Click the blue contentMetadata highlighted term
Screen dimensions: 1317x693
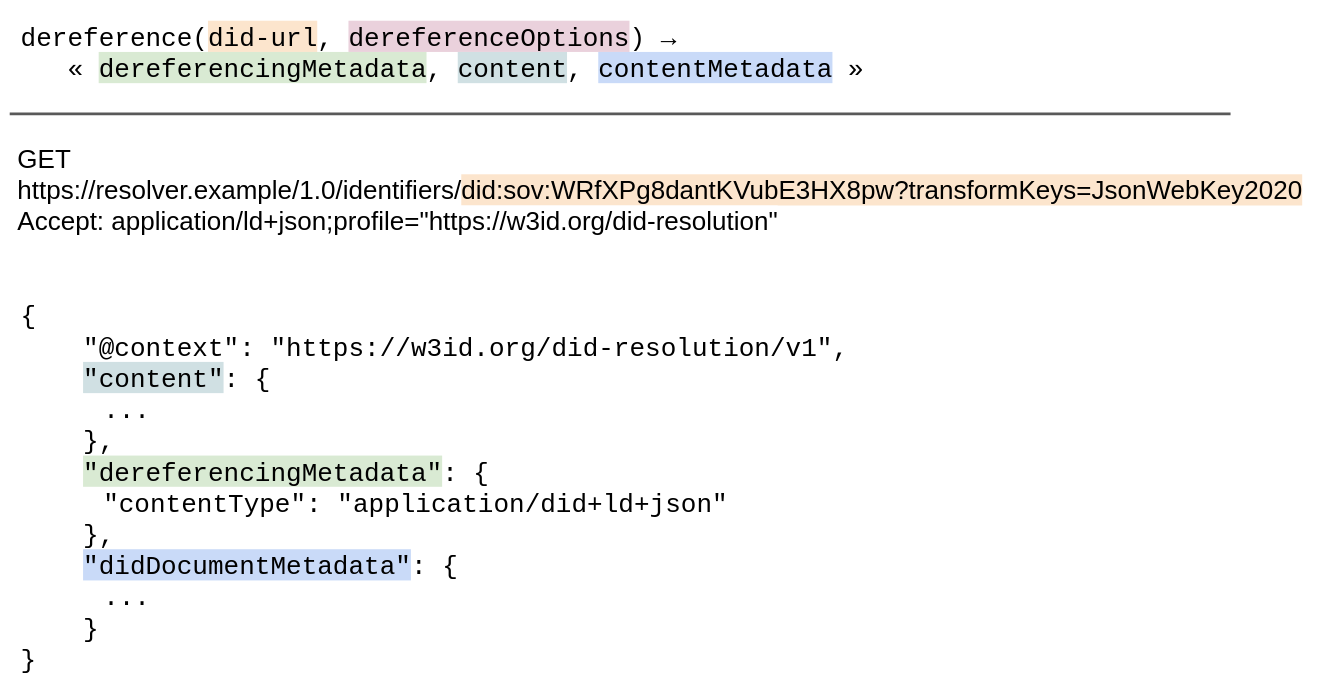click(x=714, y=68)
